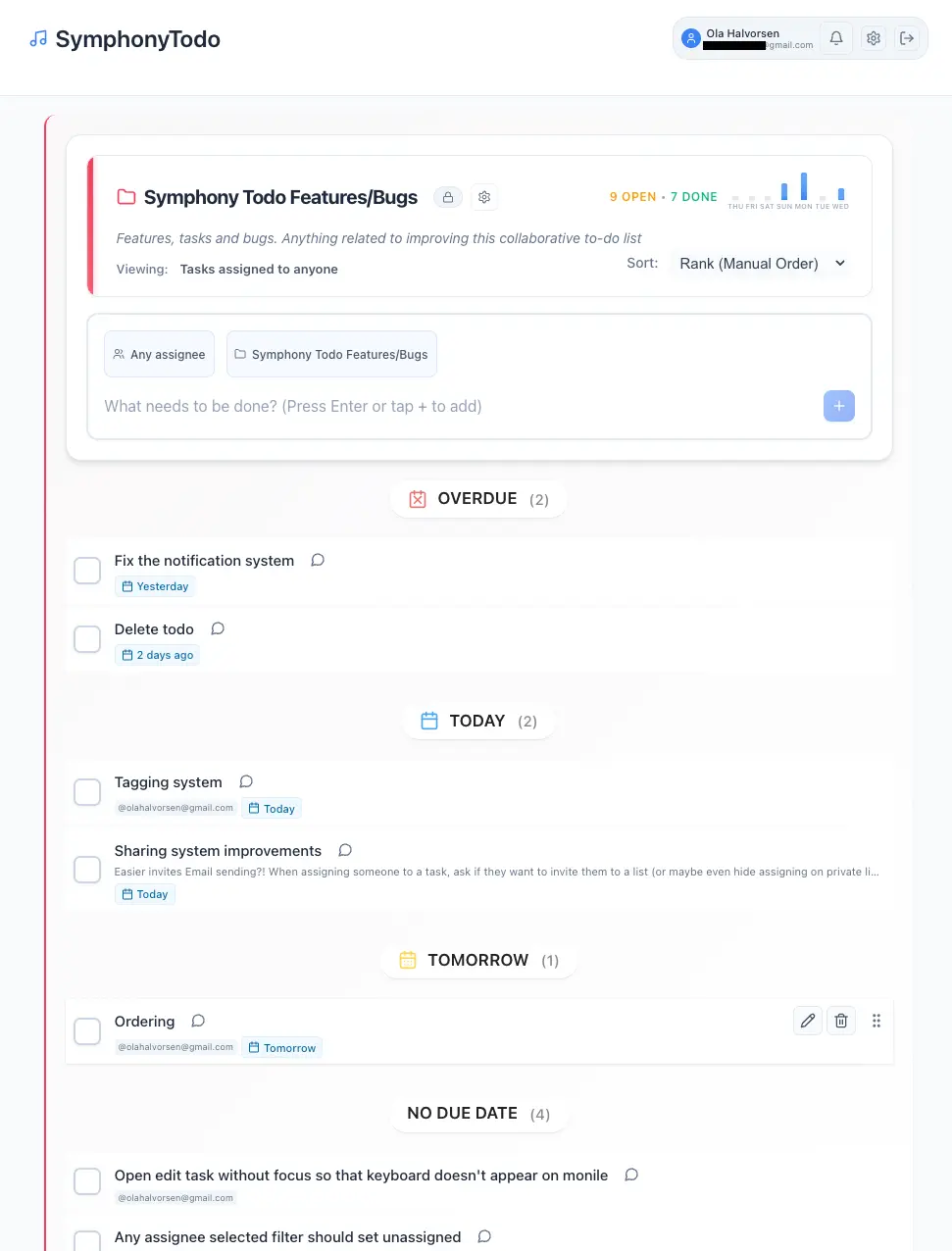Click the list lock privacy icon
Screen dimensions: 952x1251
tap(448, 197)
